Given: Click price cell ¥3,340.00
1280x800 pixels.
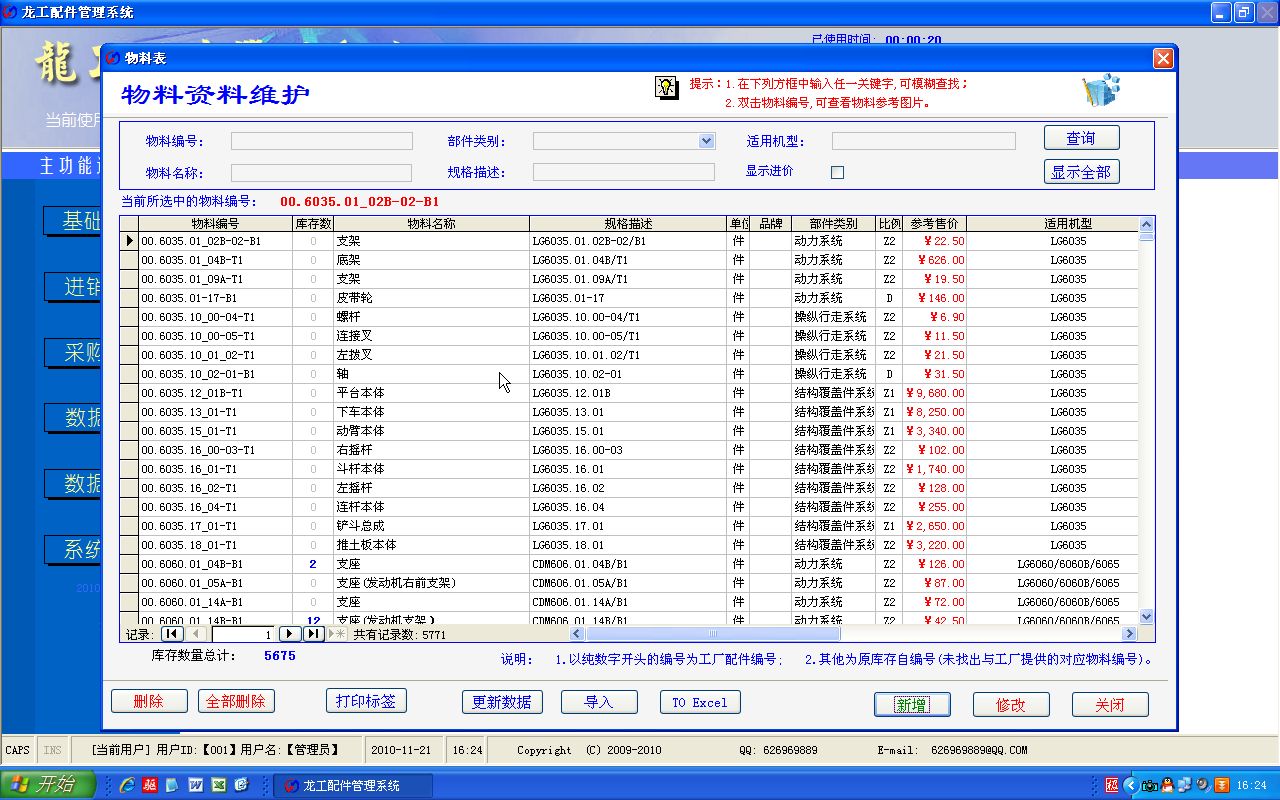Looking at the screenshot, I should pyautogui.click(x=934, y=431).
